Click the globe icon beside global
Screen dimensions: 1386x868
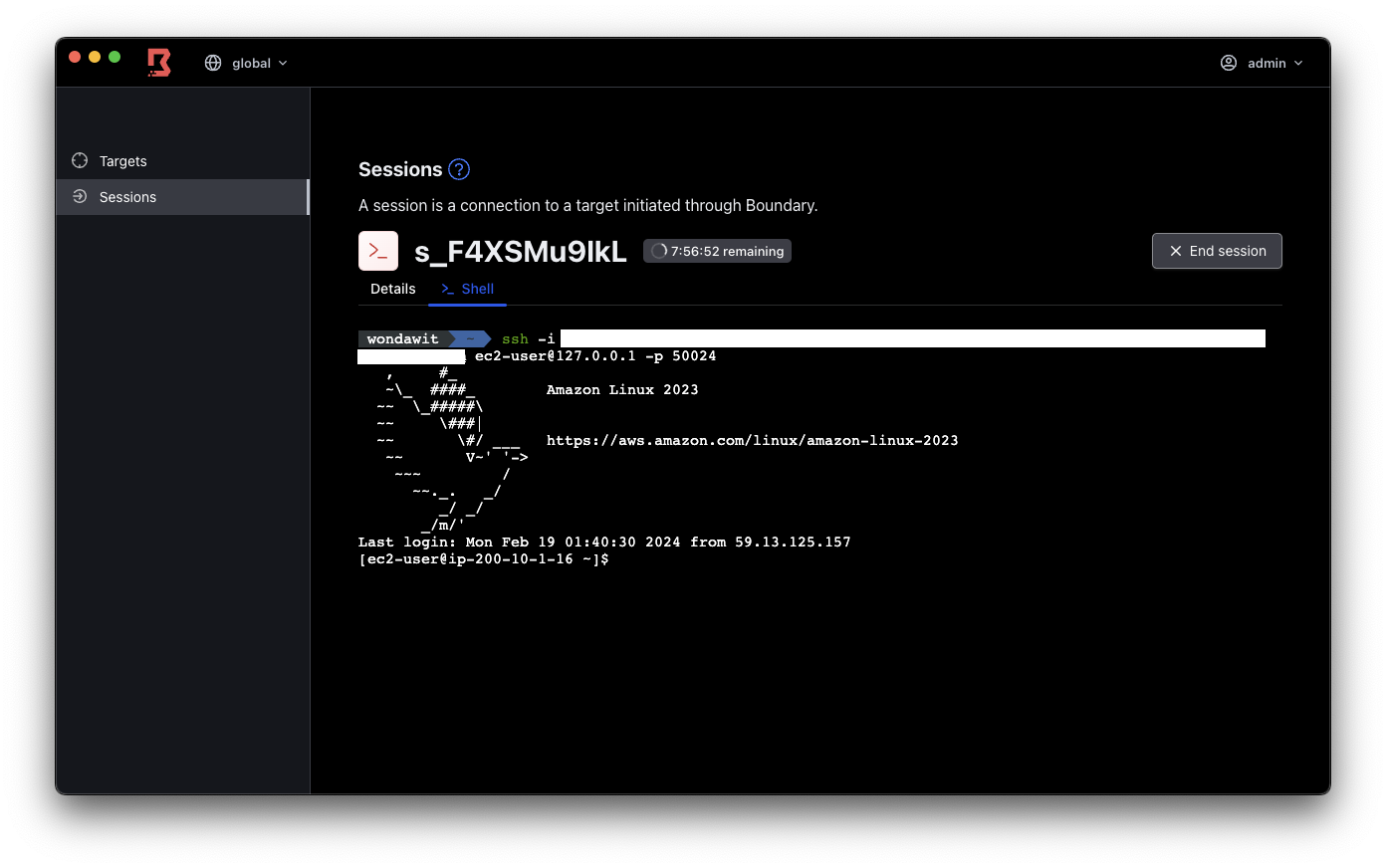213,63
